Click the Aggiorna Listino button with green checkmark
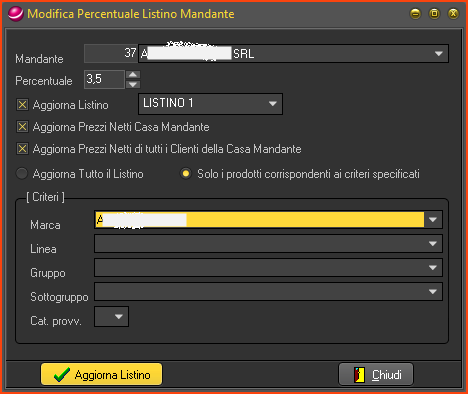This screenshot has height=394, width=468. pos(101,374)
